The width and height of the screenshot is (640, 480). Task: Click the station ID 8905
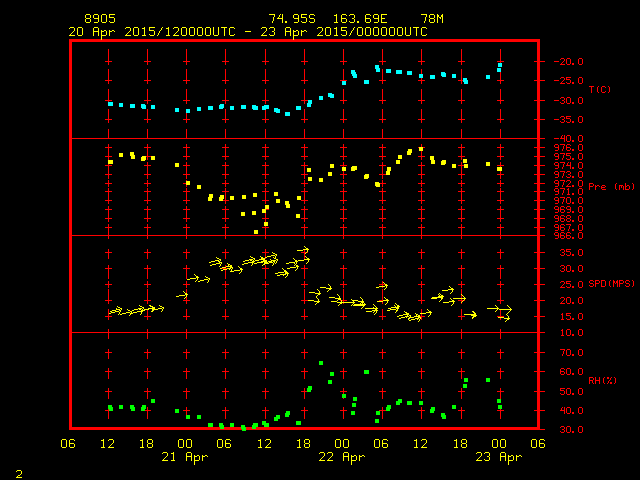[100, 19]
